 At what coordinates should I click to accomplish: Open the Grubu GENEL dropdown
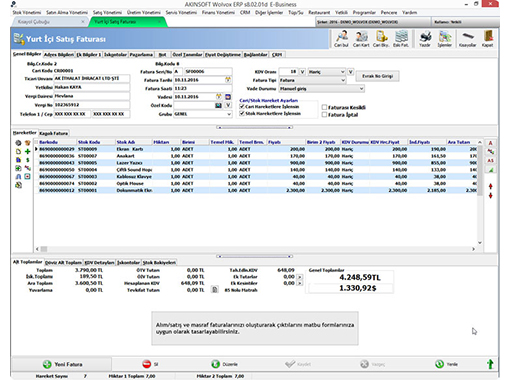[x=203, y=114]
